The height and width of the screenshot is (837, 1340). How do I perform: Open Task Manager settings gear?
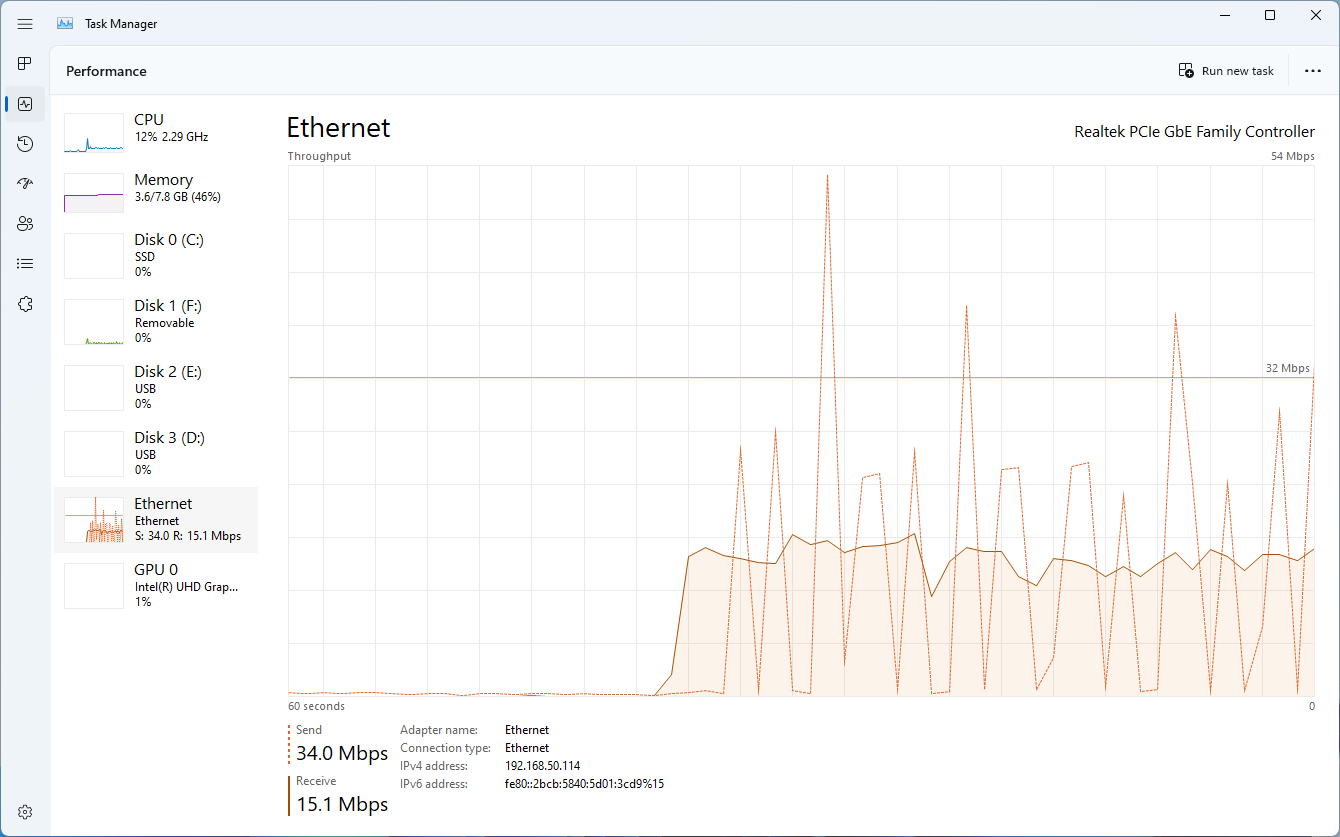coord(25,812)
